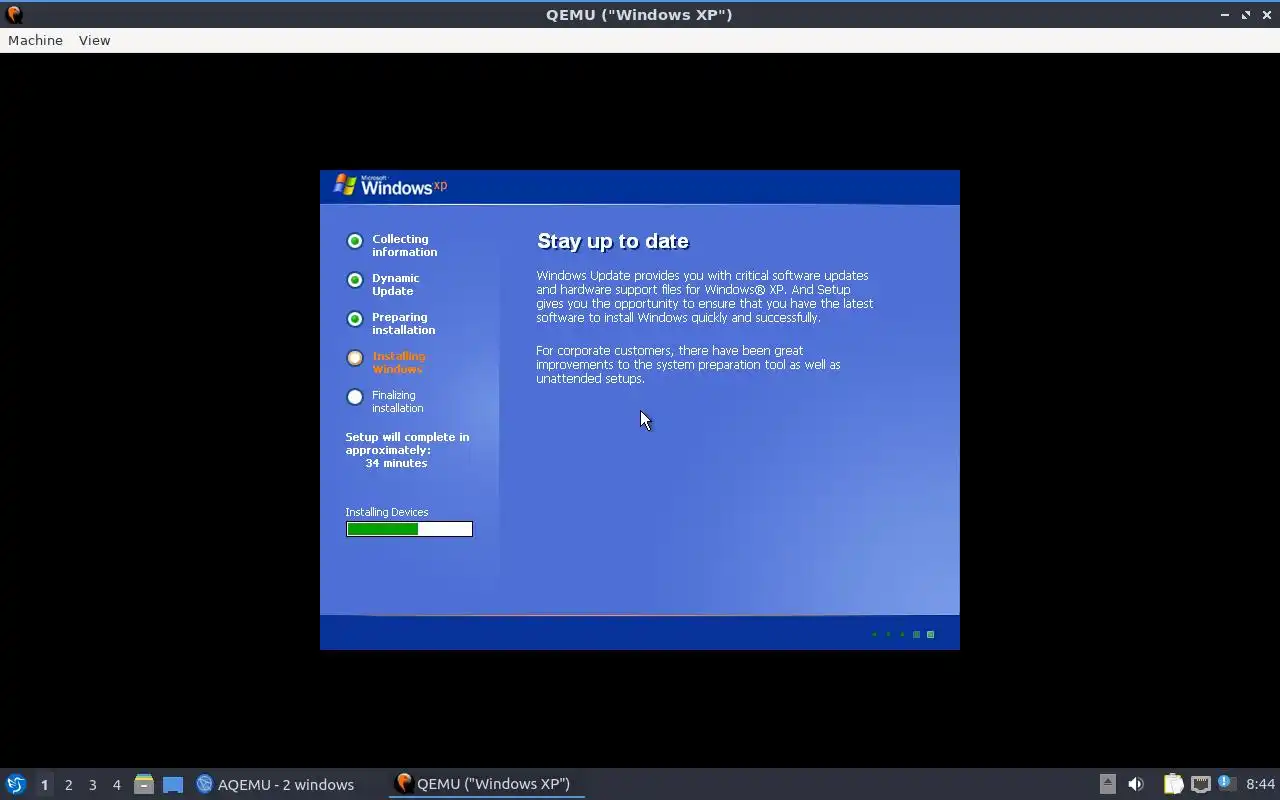Screen dimensions: 1280x800
Task: Select the QEMU Windows XP taskbar entry
Action: point(486,784)
